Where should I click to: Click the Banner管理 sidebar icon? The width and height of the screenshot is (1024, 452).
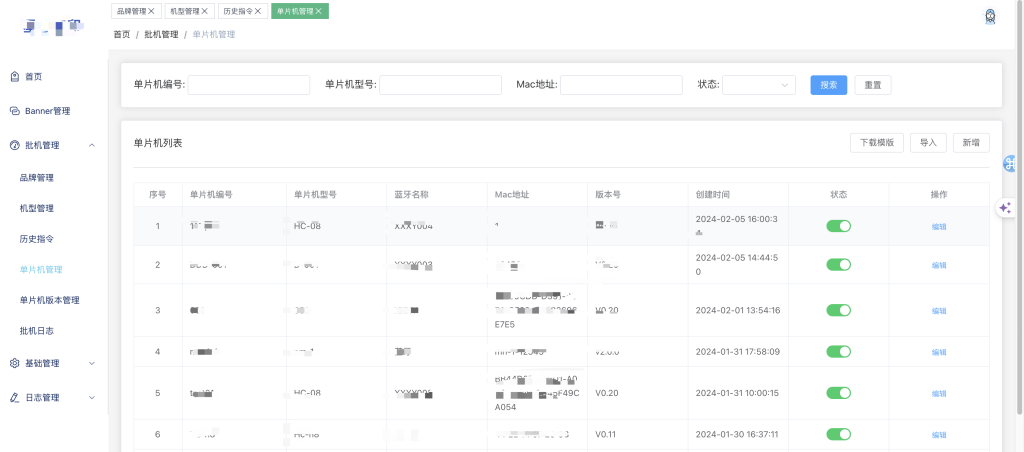(x=15, y=111)
